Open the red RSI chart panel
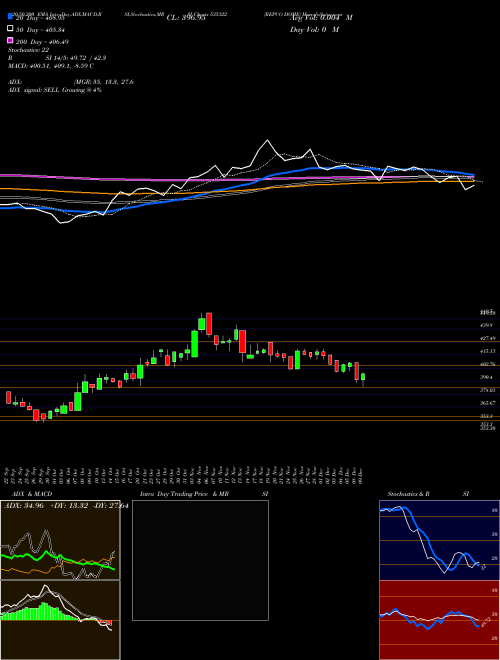The width and height of the screenshot is (500, 660). [x=439, y=620]
